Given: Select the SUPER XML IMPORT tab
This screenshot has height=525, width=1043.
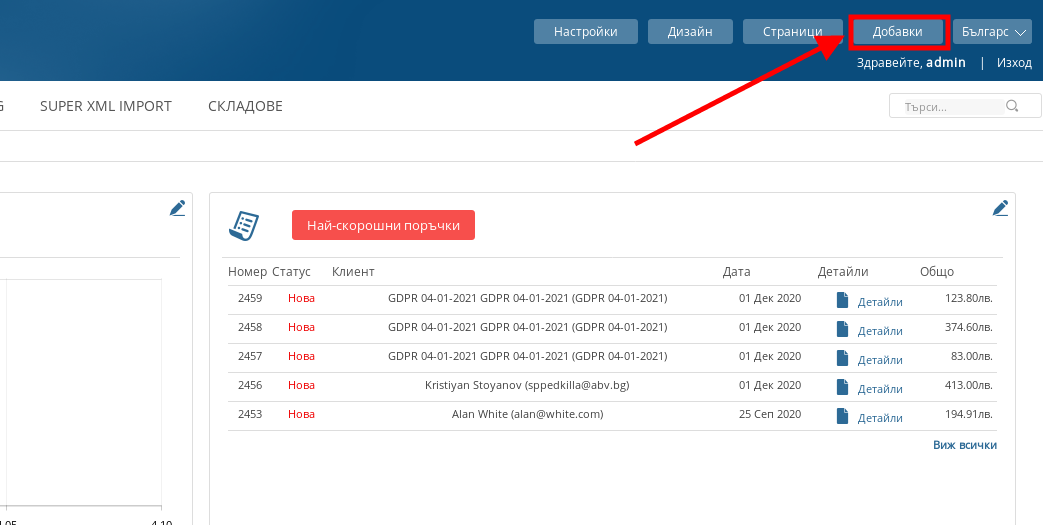Looking at the screenshot, I should point(106,106).
